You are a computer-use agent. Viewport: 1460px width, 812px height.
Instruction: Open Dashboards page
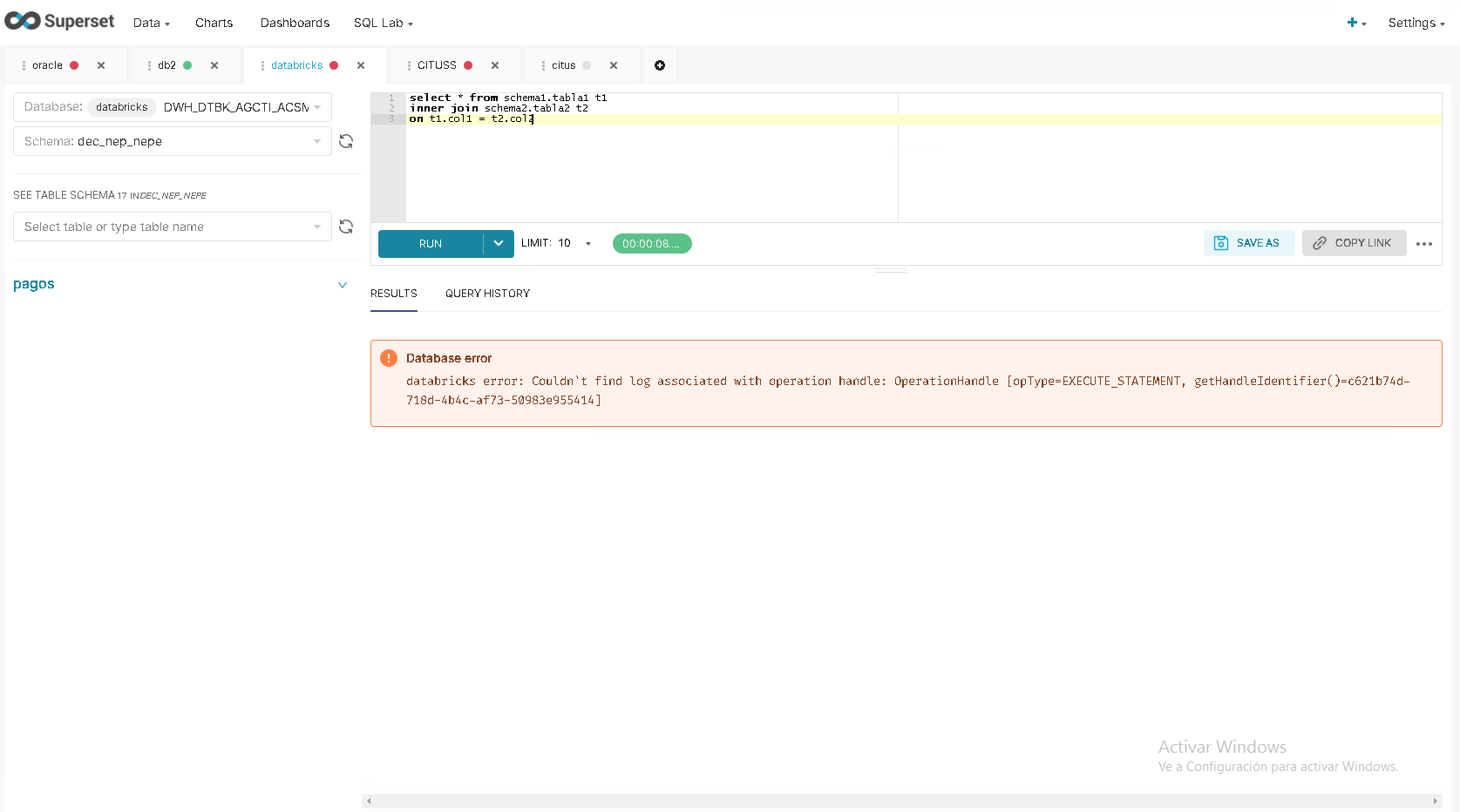[x=295, y=23]
